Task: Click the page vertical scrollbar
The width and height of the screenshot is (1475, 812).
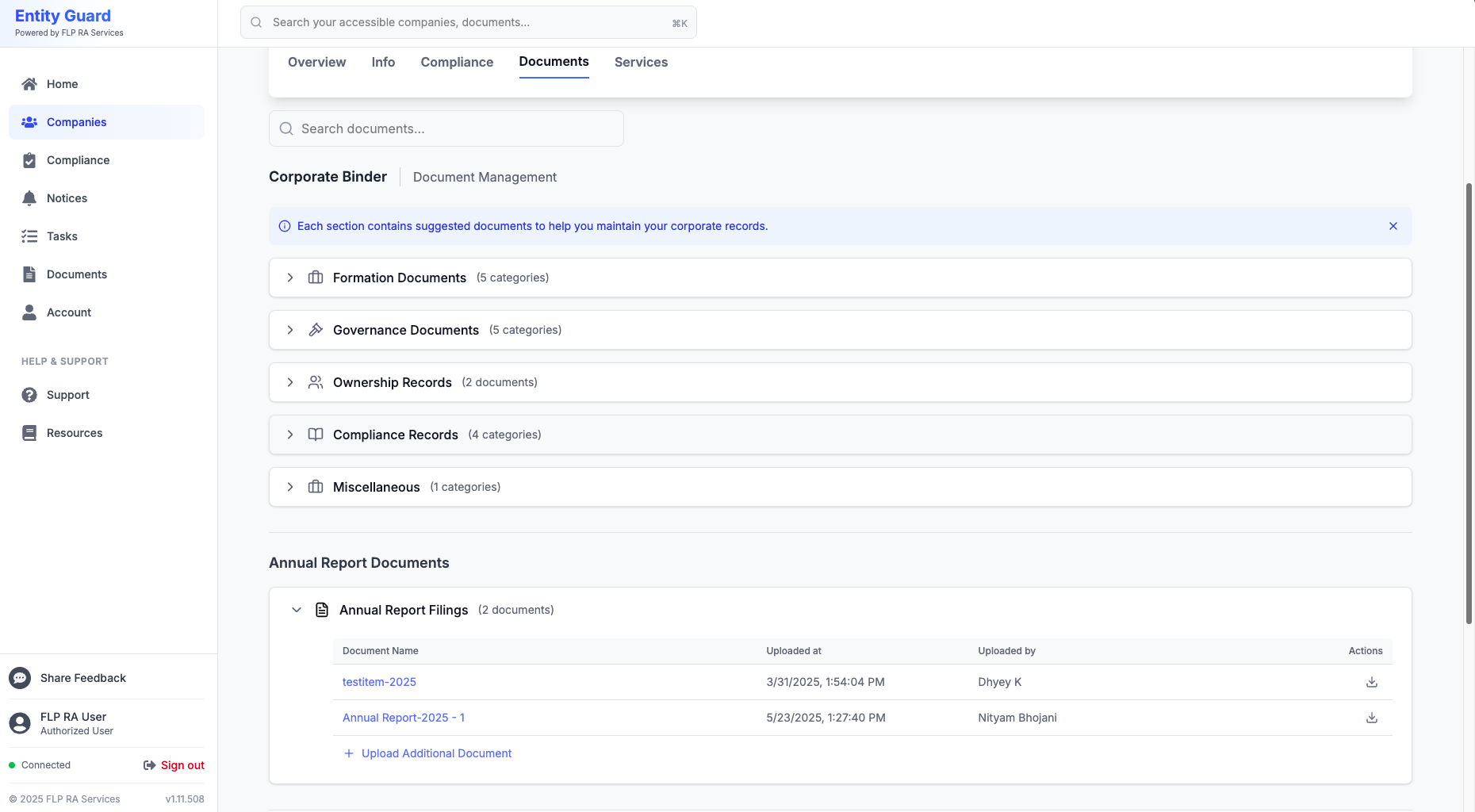Action: point(1469,404)
